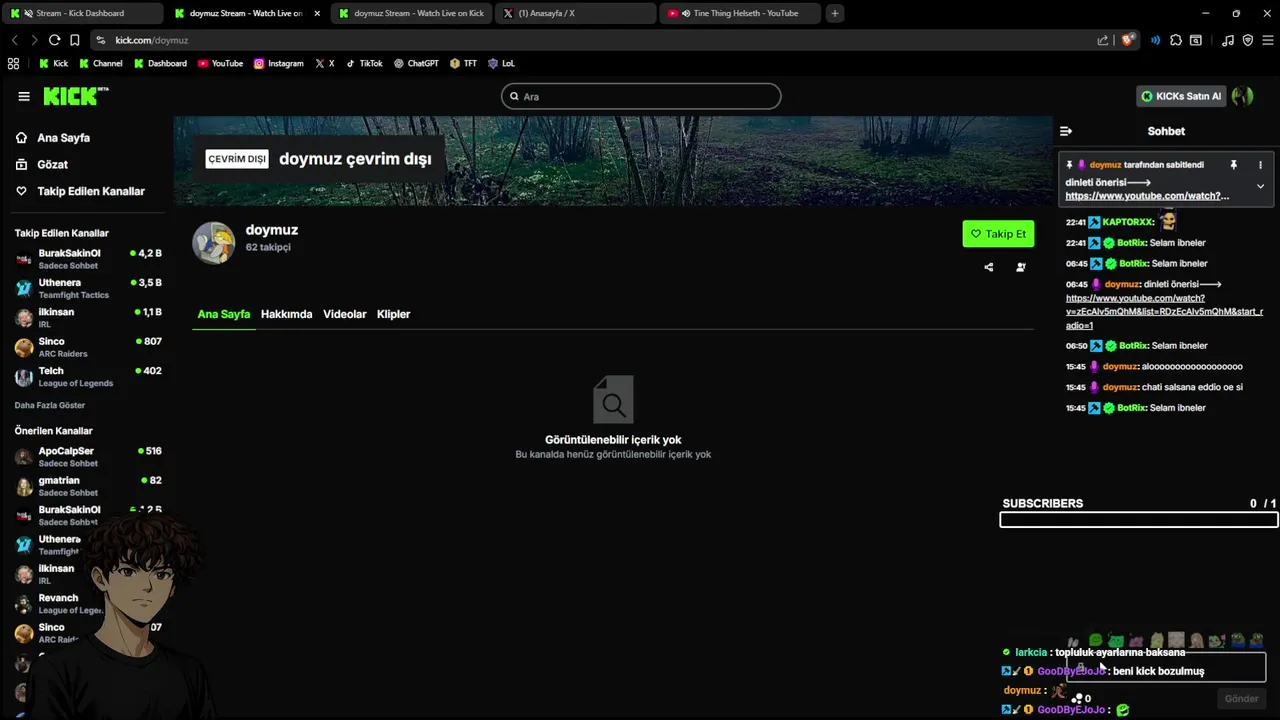Open the browser main menu icon
Viewport: 1280px width, 720px height.
coord(1267,40)
